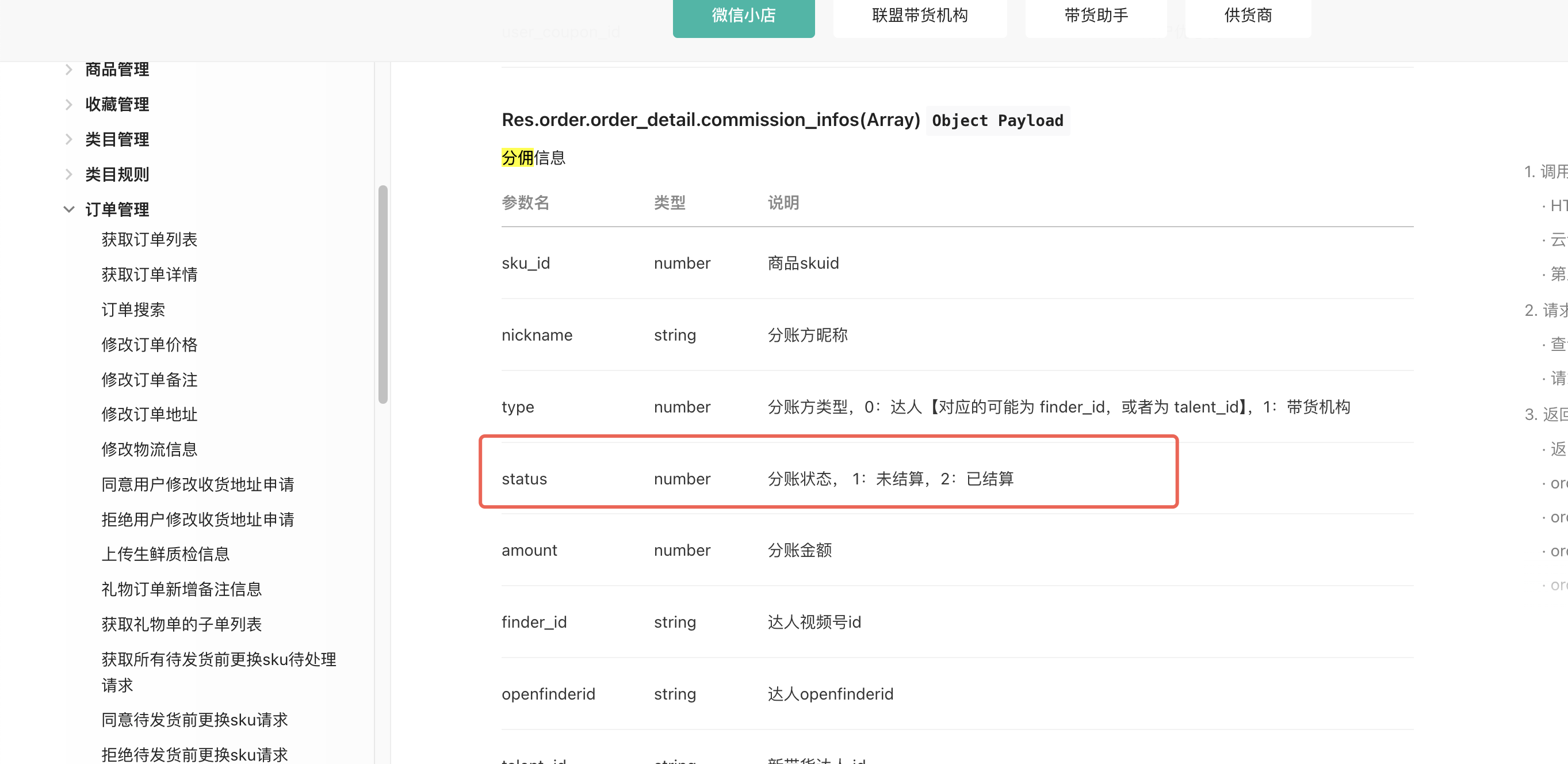Screen dimensions: 1568x764
Task: Expand the 类目规则 chevron
Action: 69,175
